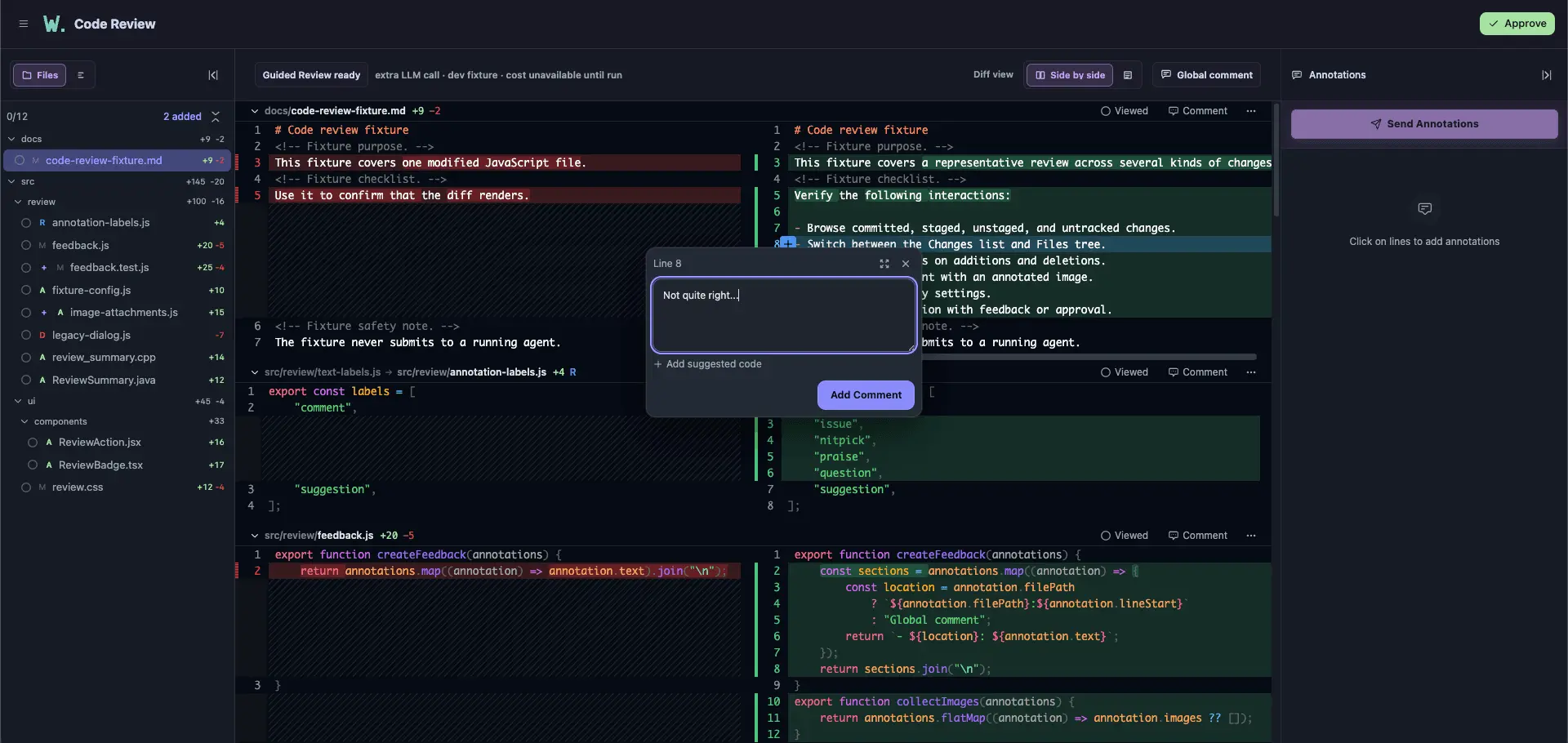
Task: Focus the Line 8 comment text area
Action: pos(783,315)
